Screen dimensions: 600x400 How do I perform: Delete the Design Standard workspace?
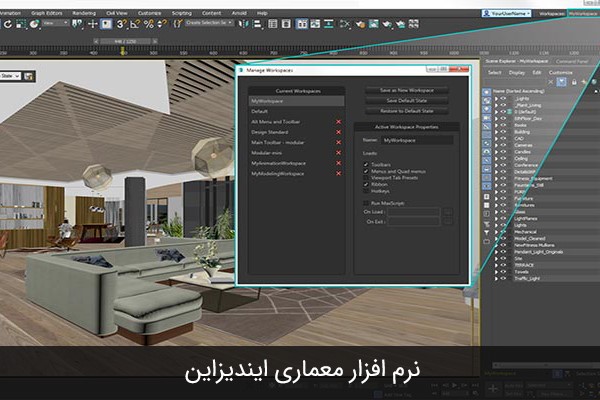pos(338,132)
